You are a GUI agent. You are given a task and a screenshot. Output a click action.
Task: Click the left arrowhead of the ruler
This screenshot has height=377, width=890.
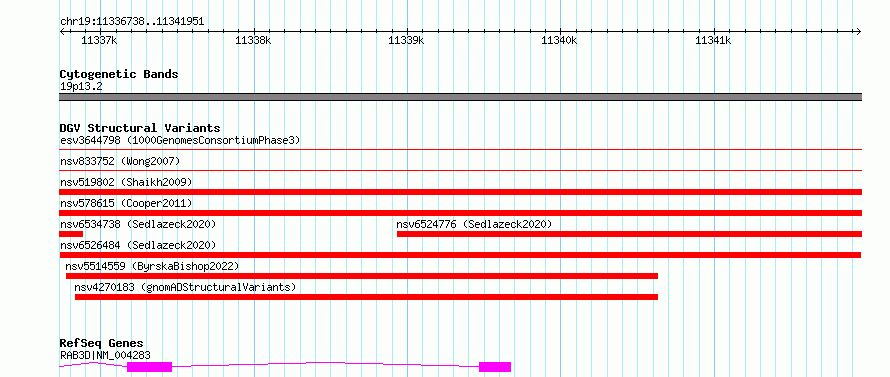tap(62, 31)
